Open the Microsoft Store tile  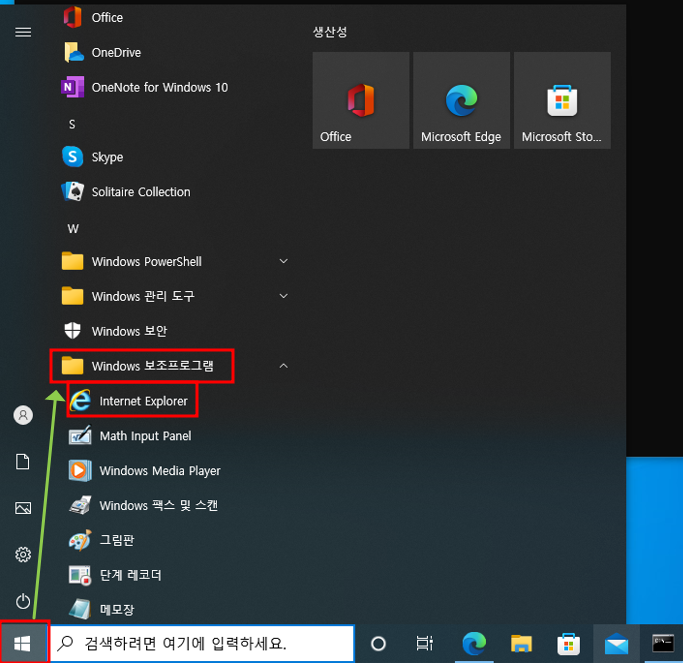coord(562,101)
